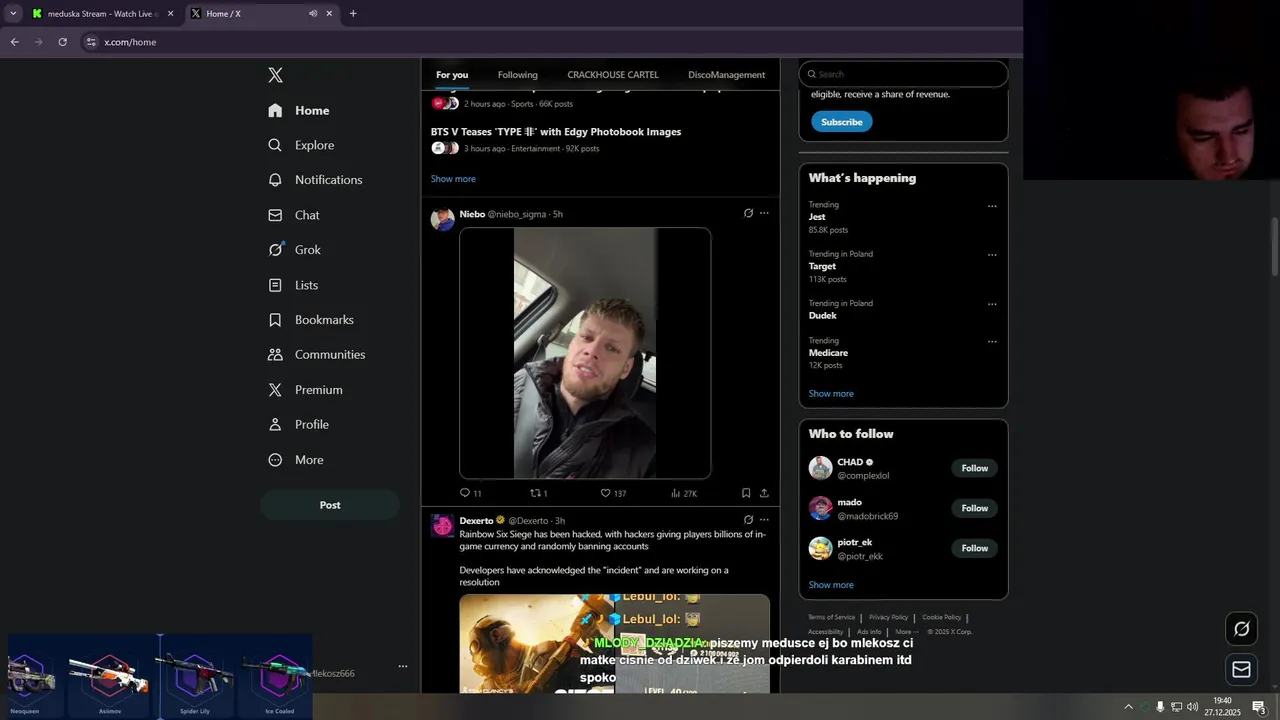Switch to the Following tab
Viewport: 1280px width, 720px height.
[518, 75]
